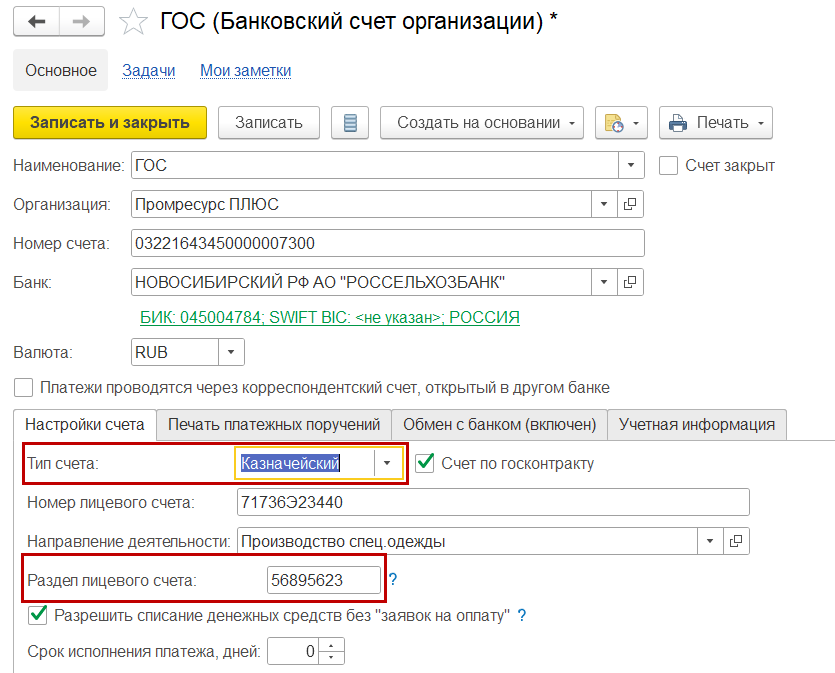Click the forward navigation arrow
Viewport: 835px width, 673px height.
tap(83, 22)
